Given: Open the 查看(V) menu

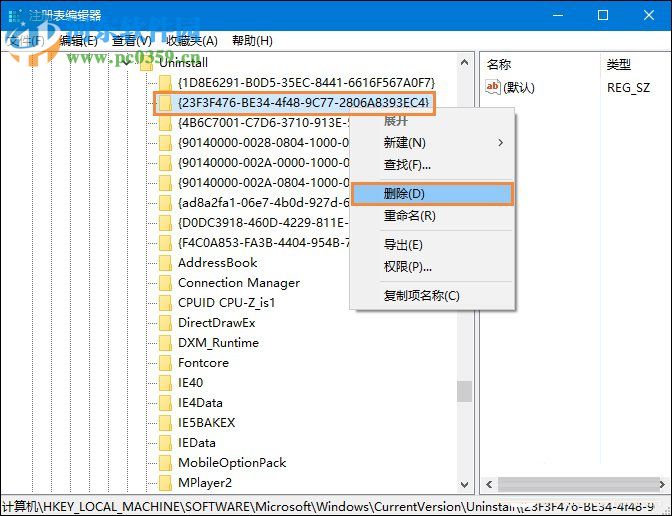Looking at the screenshot, I should [x=132, y=41].
